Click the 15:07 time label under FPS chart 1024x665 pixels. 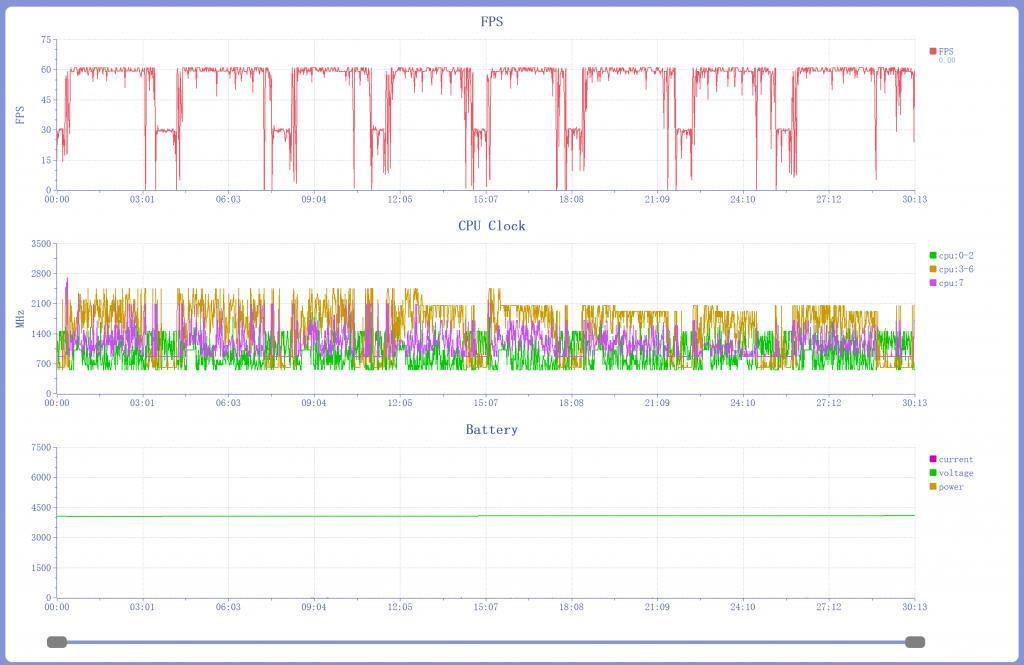pos(486,200)
